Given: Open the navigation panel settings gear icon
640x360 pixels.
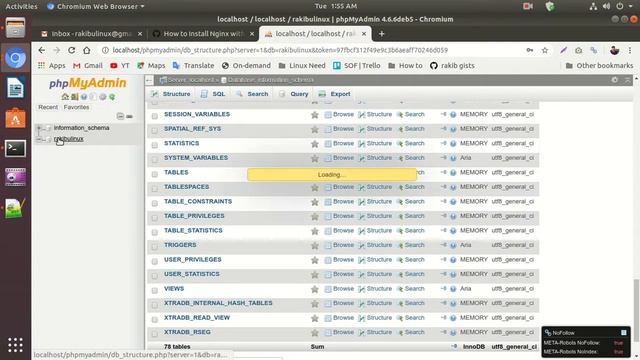Looking at the screenshot, I should (102, 97).
